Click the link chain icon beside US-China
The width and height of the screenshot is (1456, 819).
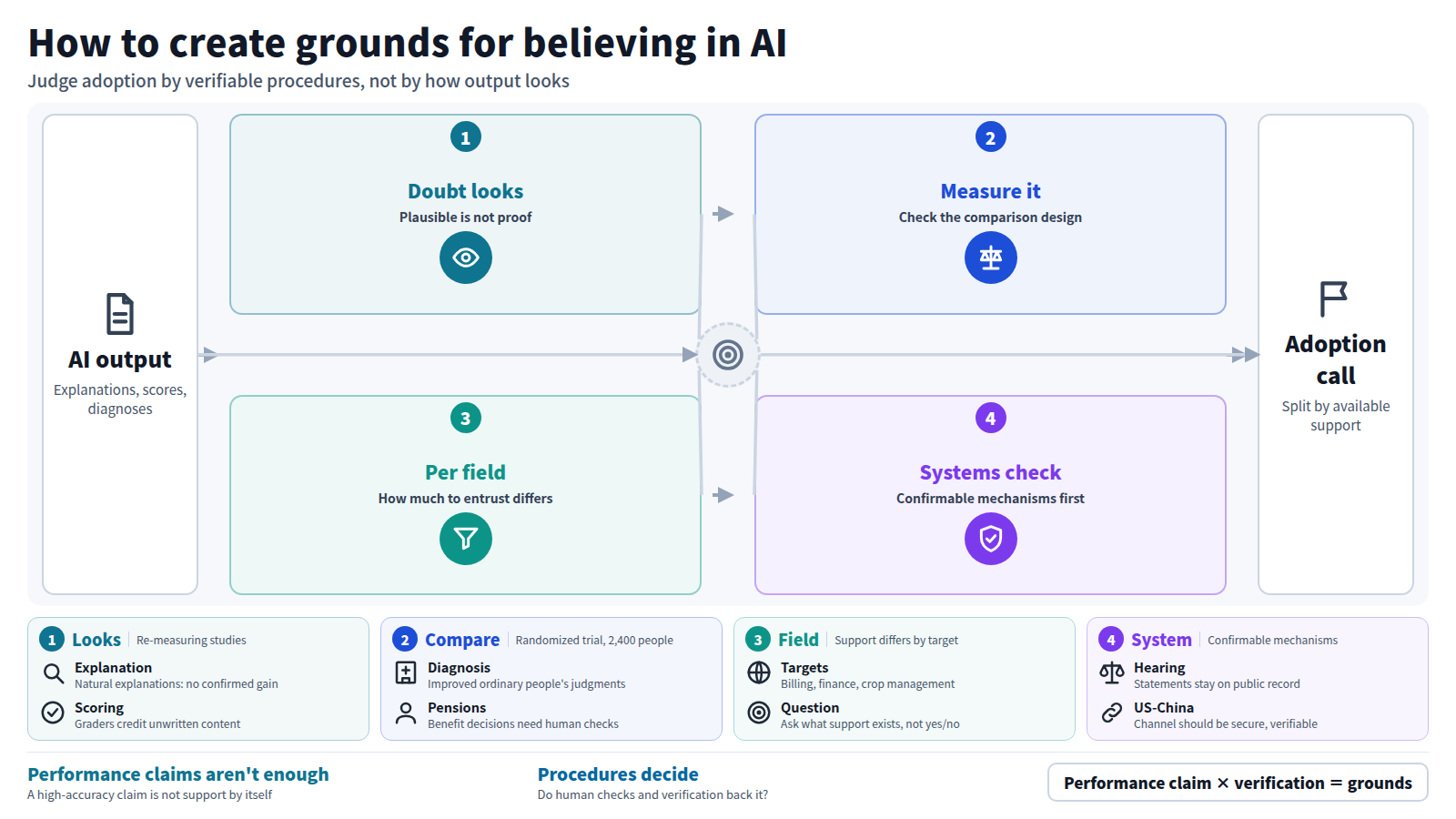1112,713
